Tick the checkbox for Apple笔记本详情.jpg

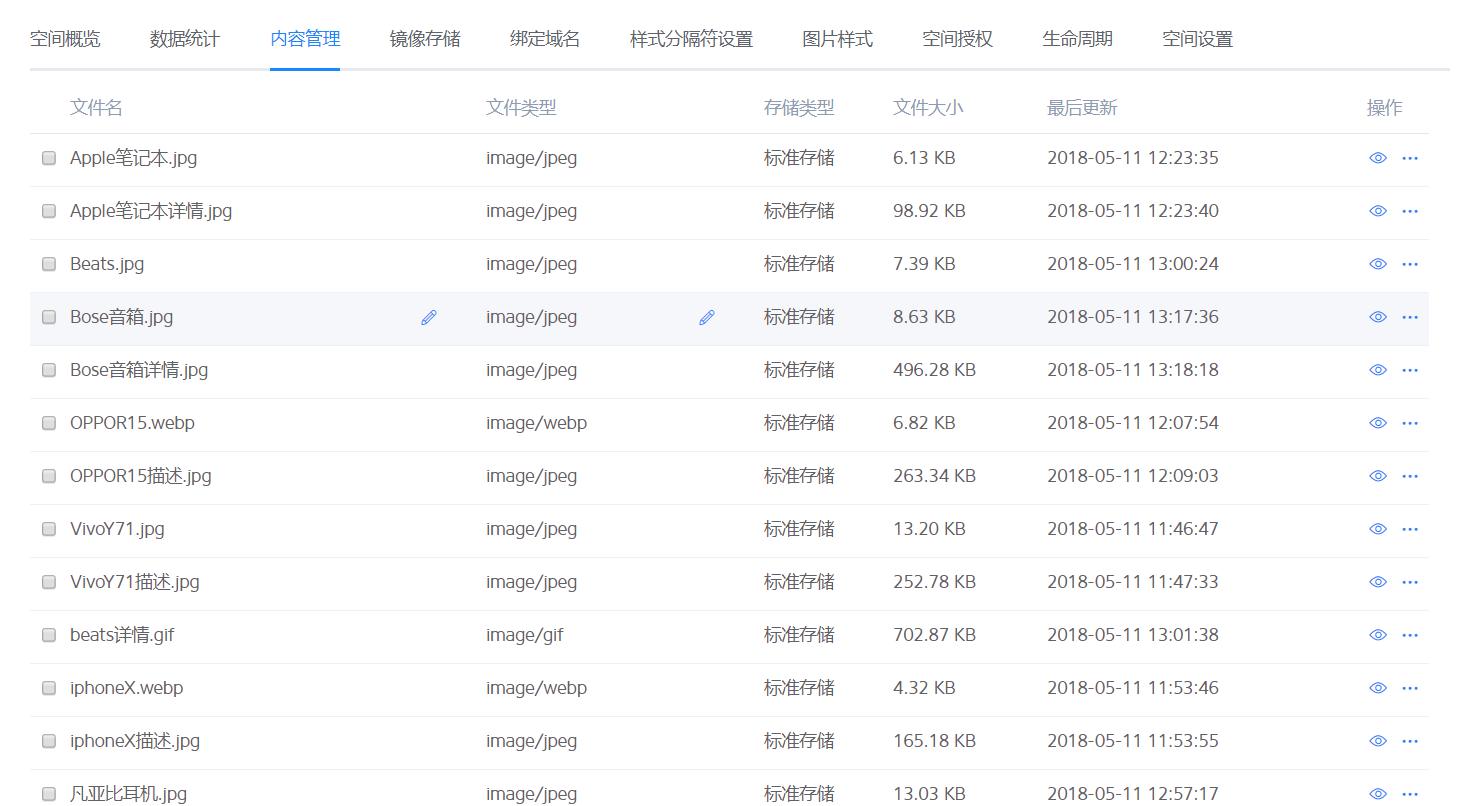[49, 211]
